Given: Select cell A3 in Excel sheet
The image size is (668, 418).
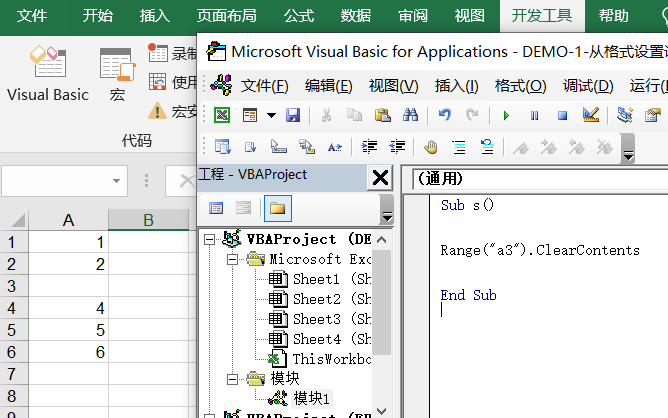Looking at the screenshot, I should point(68,286).
